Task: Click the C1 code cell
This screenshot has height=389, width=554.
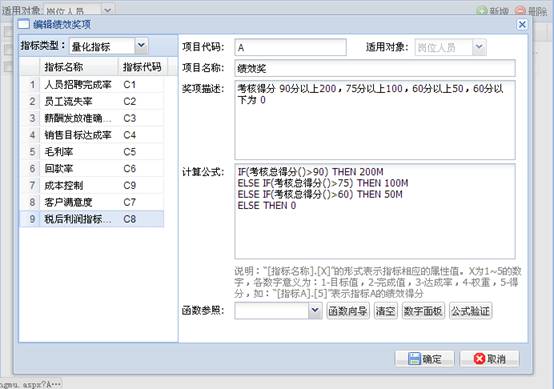Action: pos(130,85)
